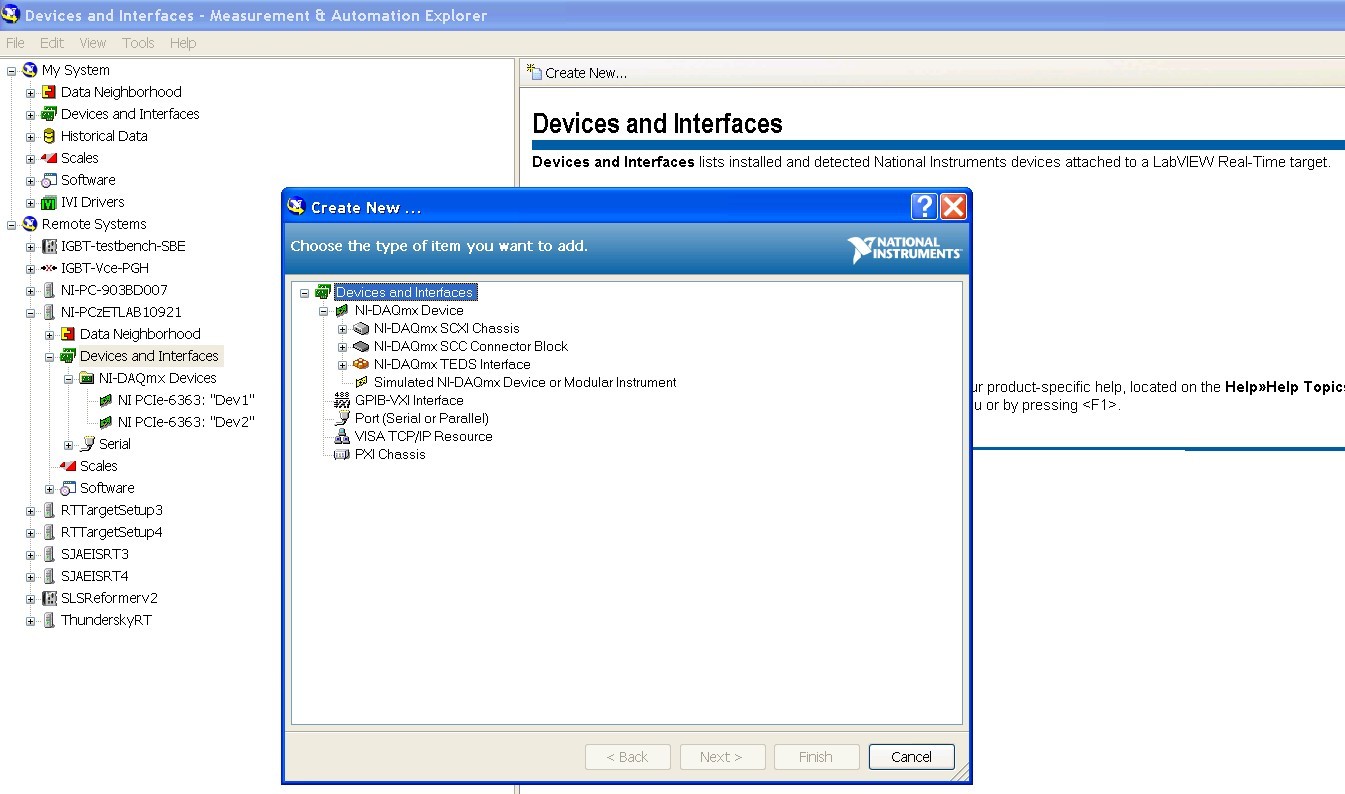
Task: Select the IVI Drivers icon
Action: [49, 202]
